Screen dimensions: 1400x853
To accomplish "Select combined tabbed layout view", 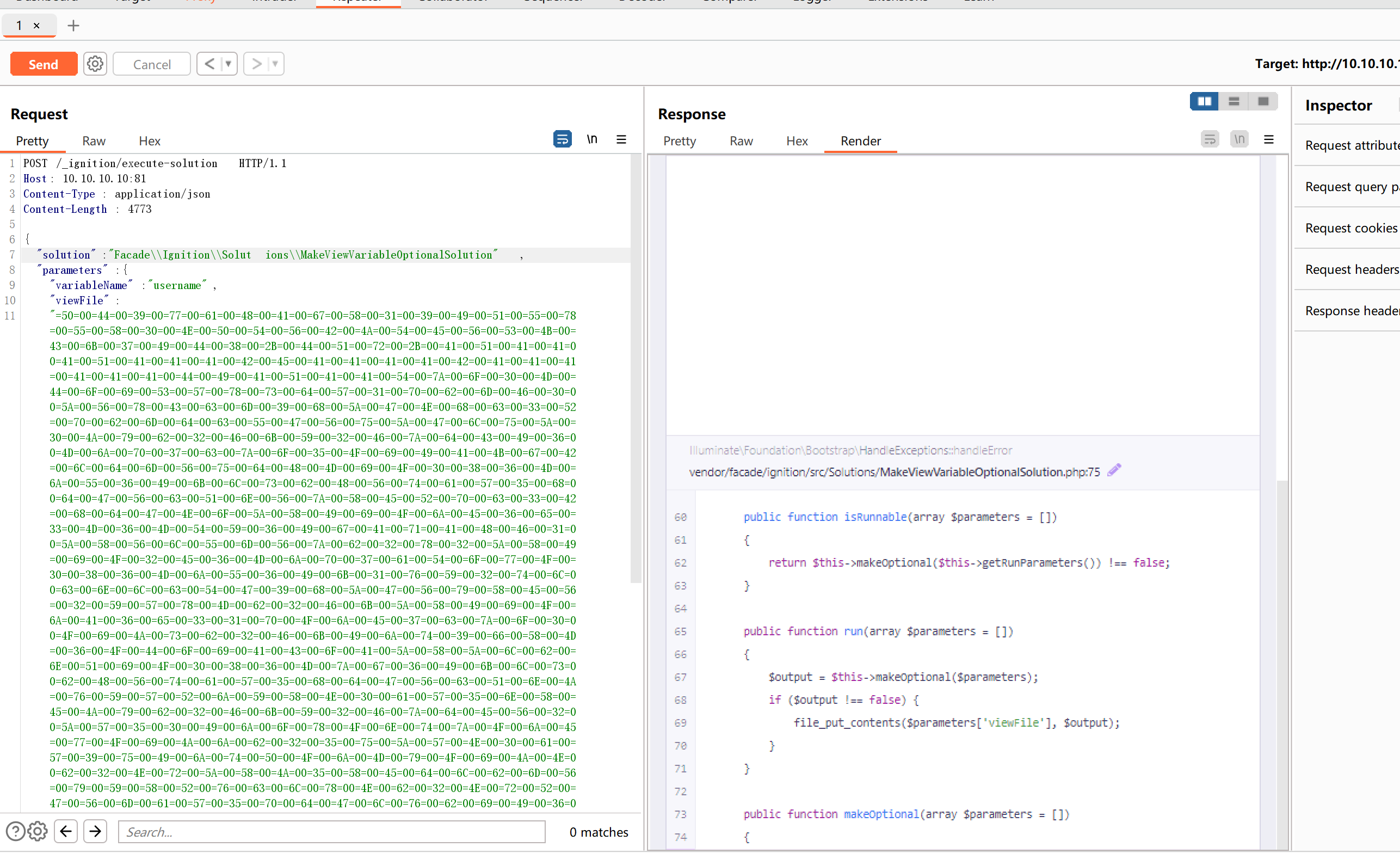I will 1263,102.
